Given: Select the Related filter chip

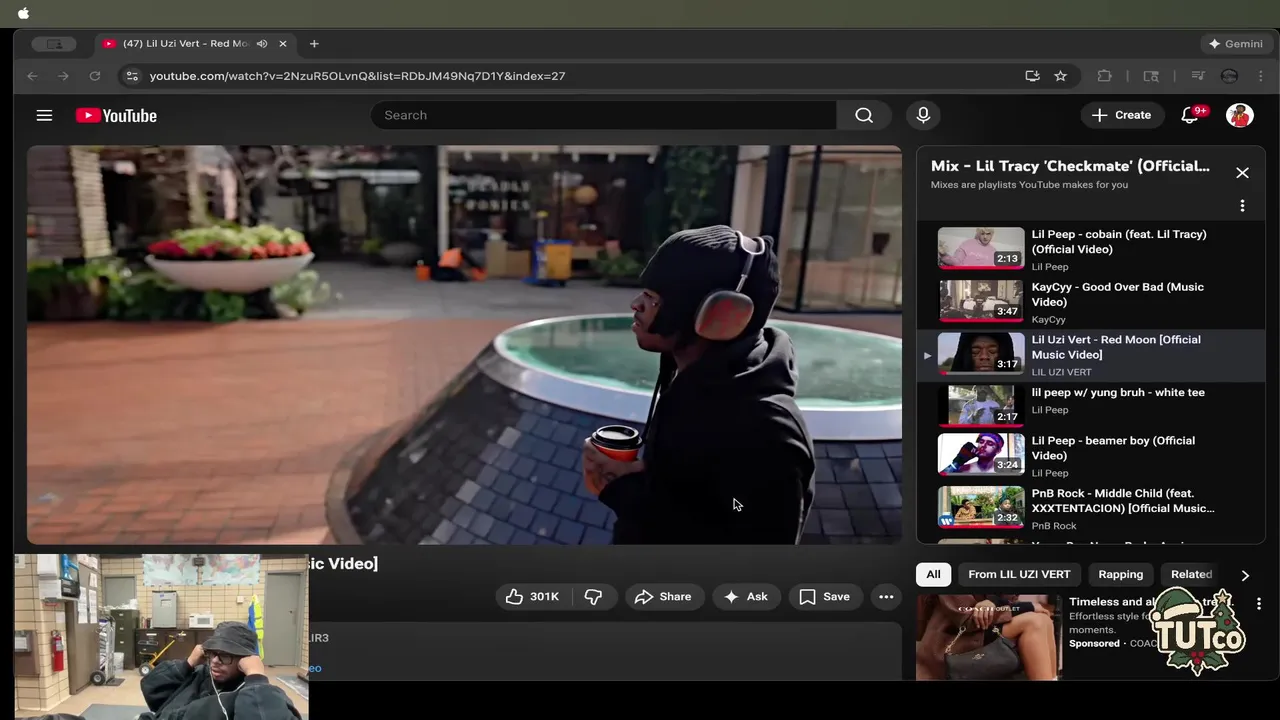Looking at the screenshot, I should pos(1191,574).
